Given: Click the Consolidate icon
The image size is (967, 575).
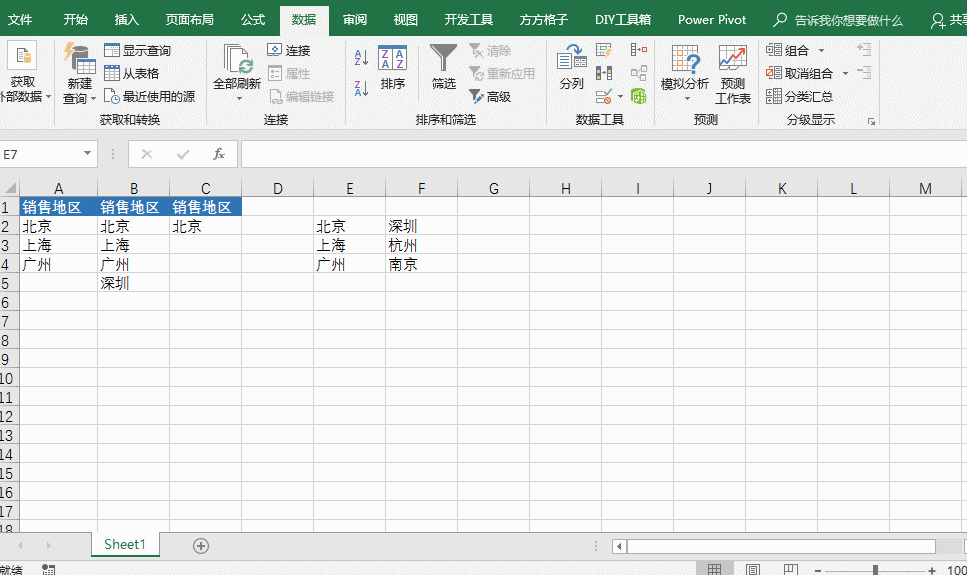Looking at the screenshot, I should click(x=639, y=50).
